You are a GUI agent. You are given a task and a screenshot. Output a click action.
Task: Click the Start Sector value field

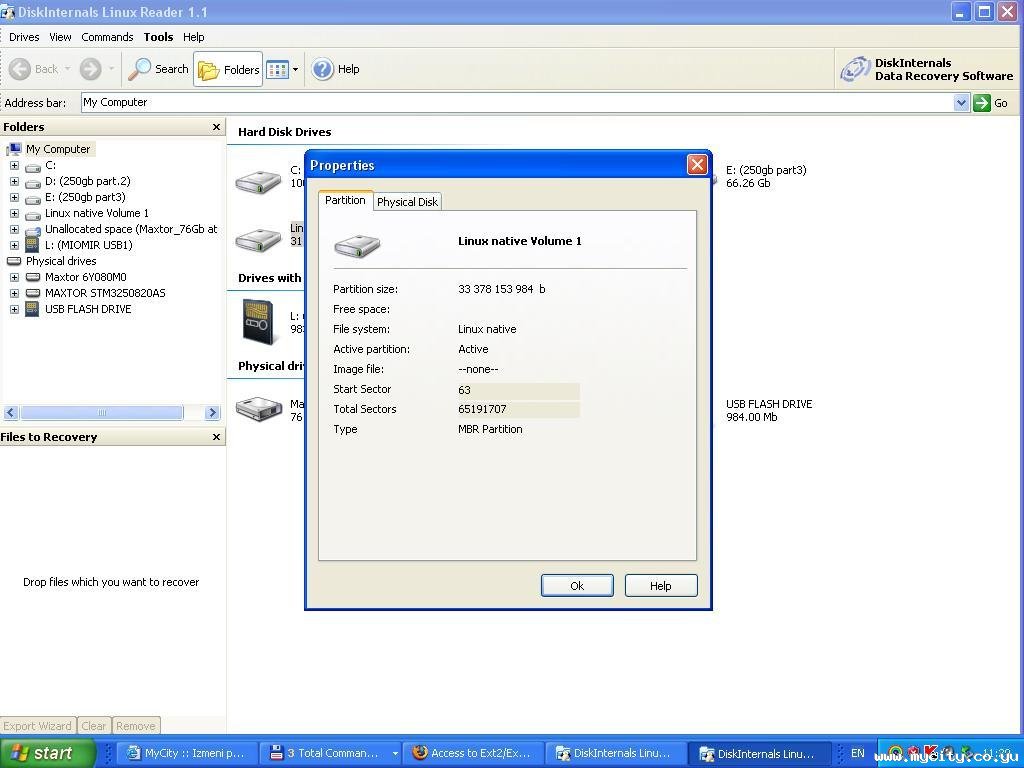click(517, 390)
